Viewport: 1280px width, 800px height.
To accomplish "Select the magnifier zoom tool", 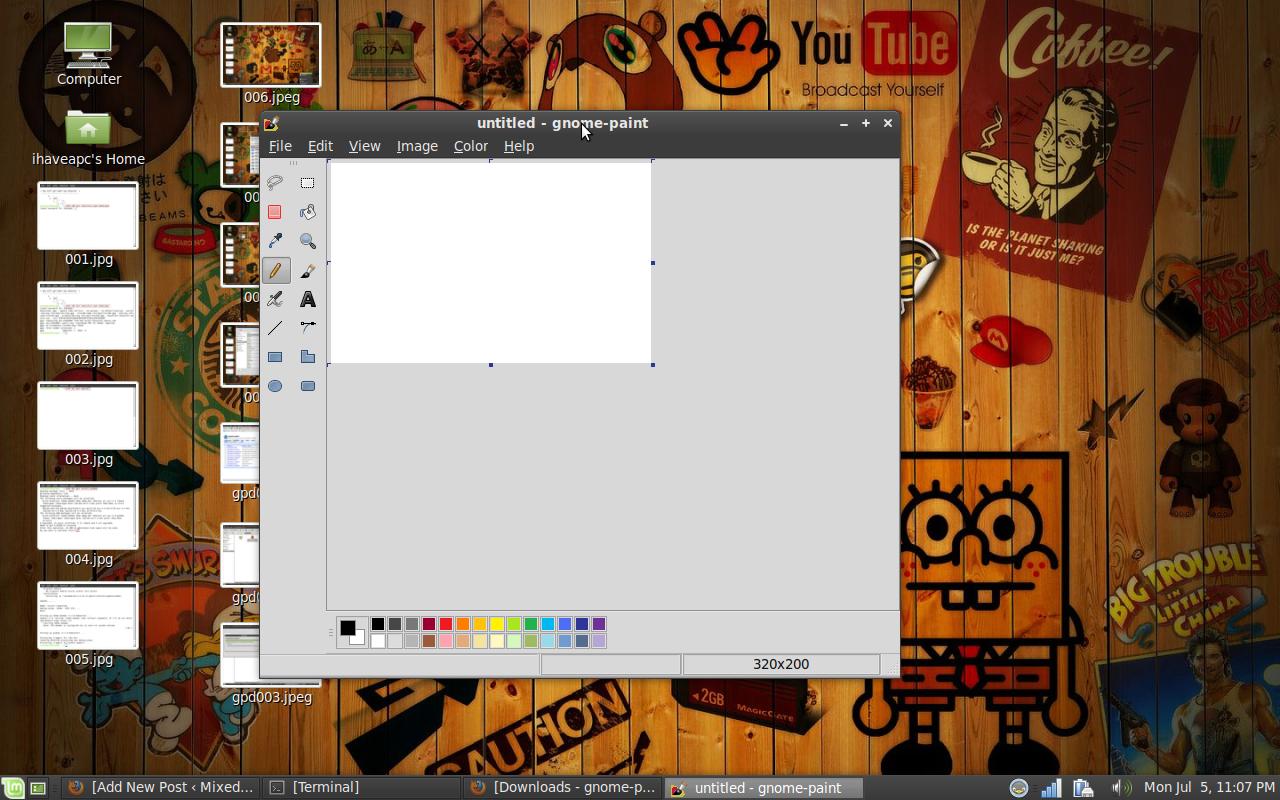I will [308, 240].
